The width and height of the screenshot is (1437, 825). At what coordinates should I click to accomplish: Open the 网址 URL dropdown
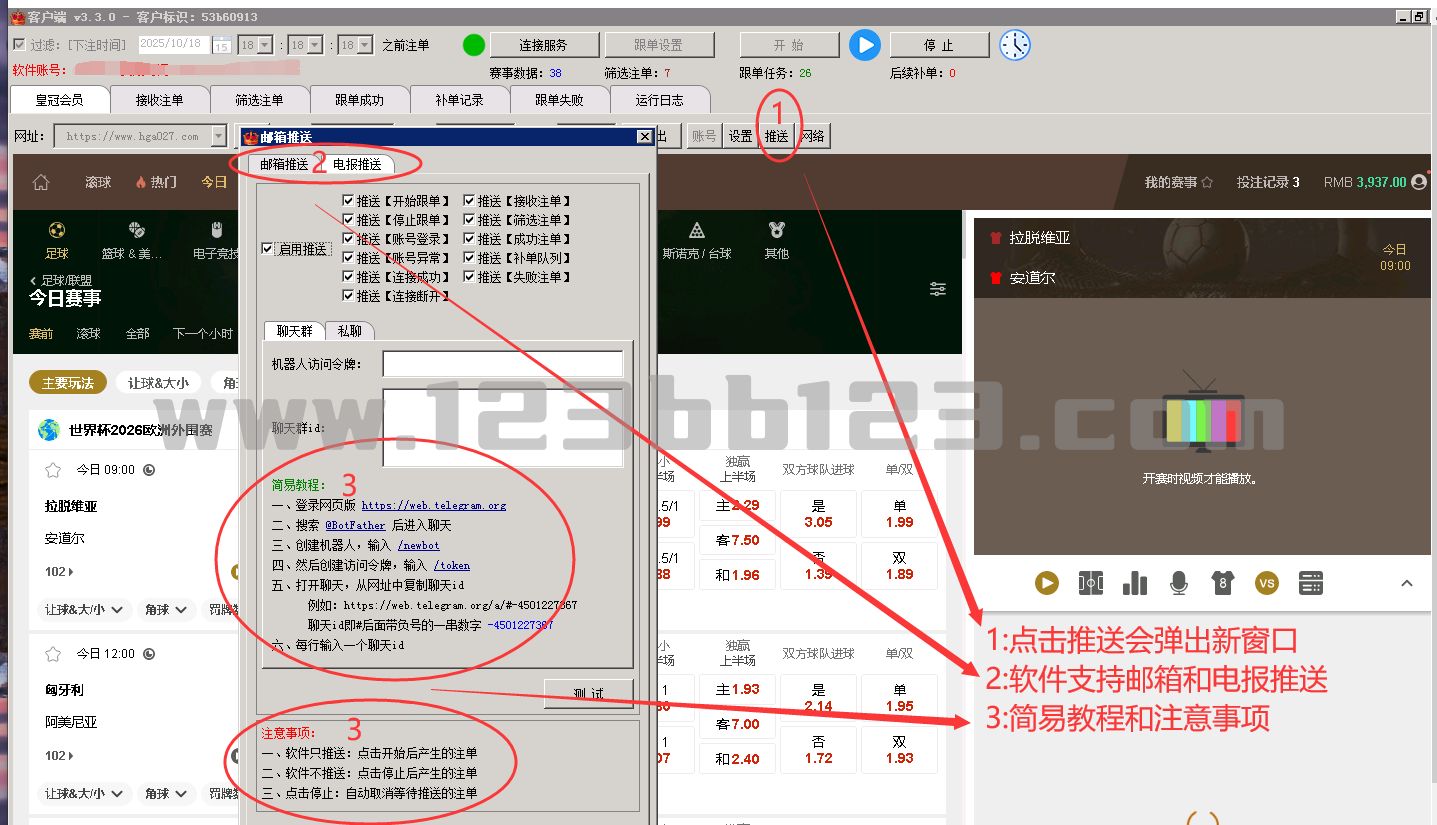point(218,136)
